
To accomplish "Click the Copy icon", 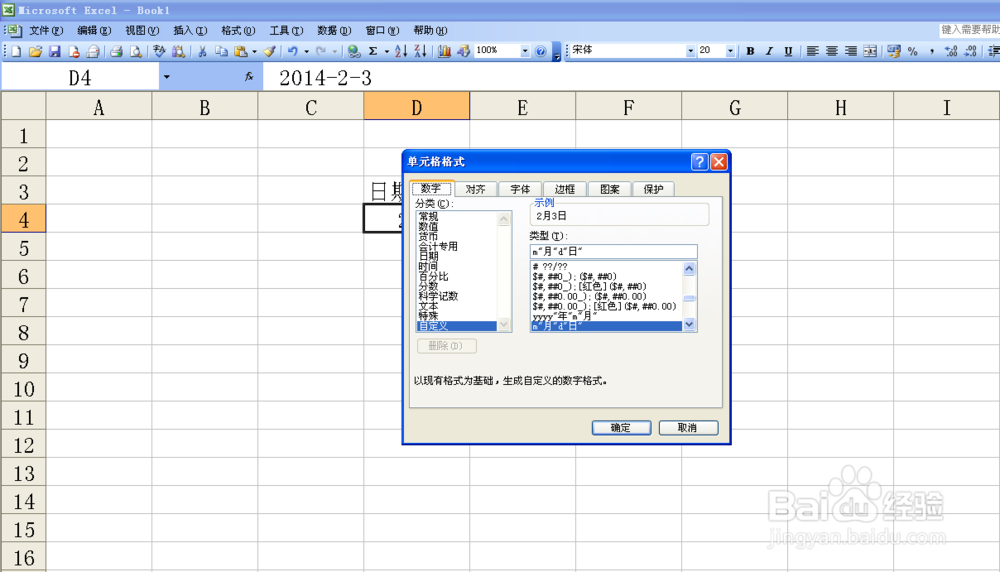I will click(221, 52).
